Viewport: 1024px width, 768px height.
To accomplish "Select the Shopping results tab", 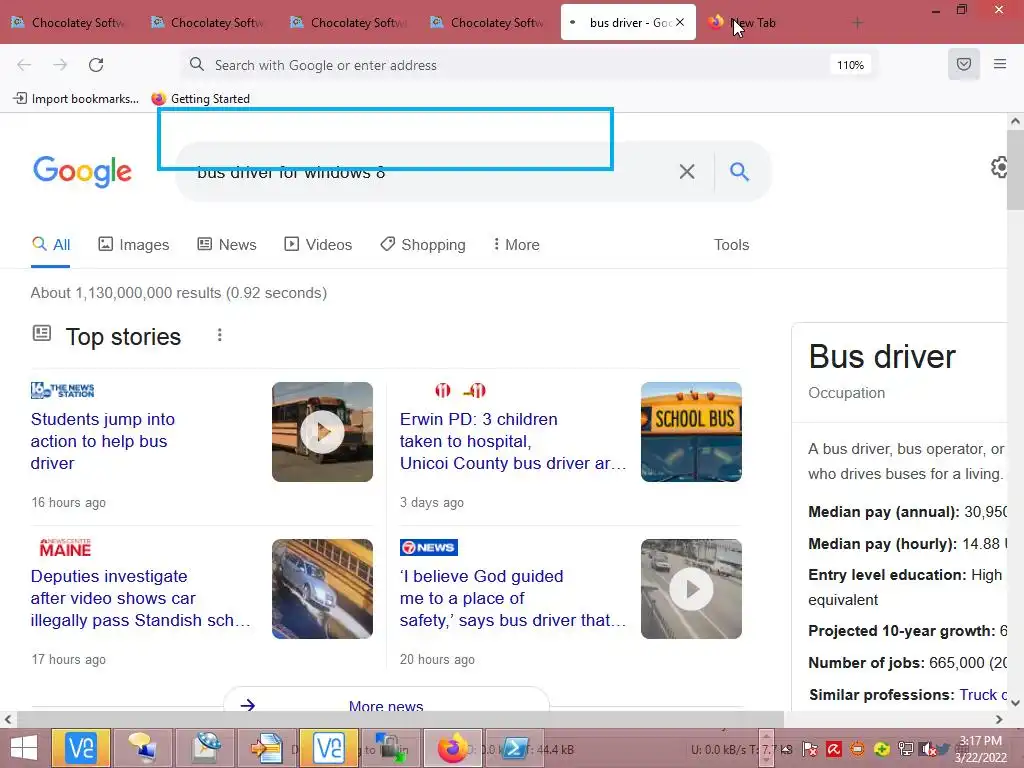I will click(x=423, y=245).
